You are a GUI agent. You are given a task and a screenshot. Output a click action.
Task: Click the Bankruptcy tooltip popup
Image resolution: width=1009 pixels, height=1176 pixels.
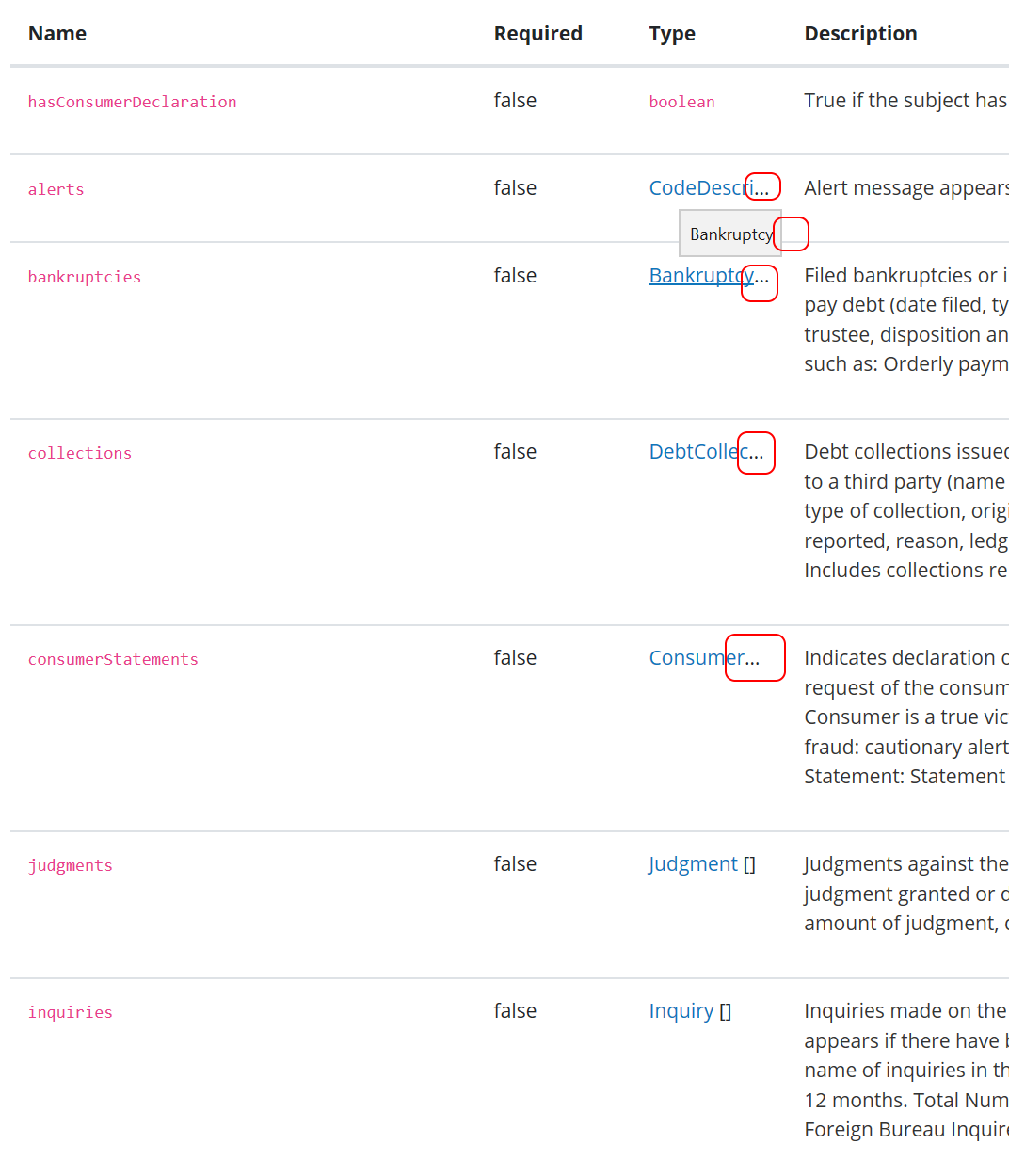tap(730, 234)
